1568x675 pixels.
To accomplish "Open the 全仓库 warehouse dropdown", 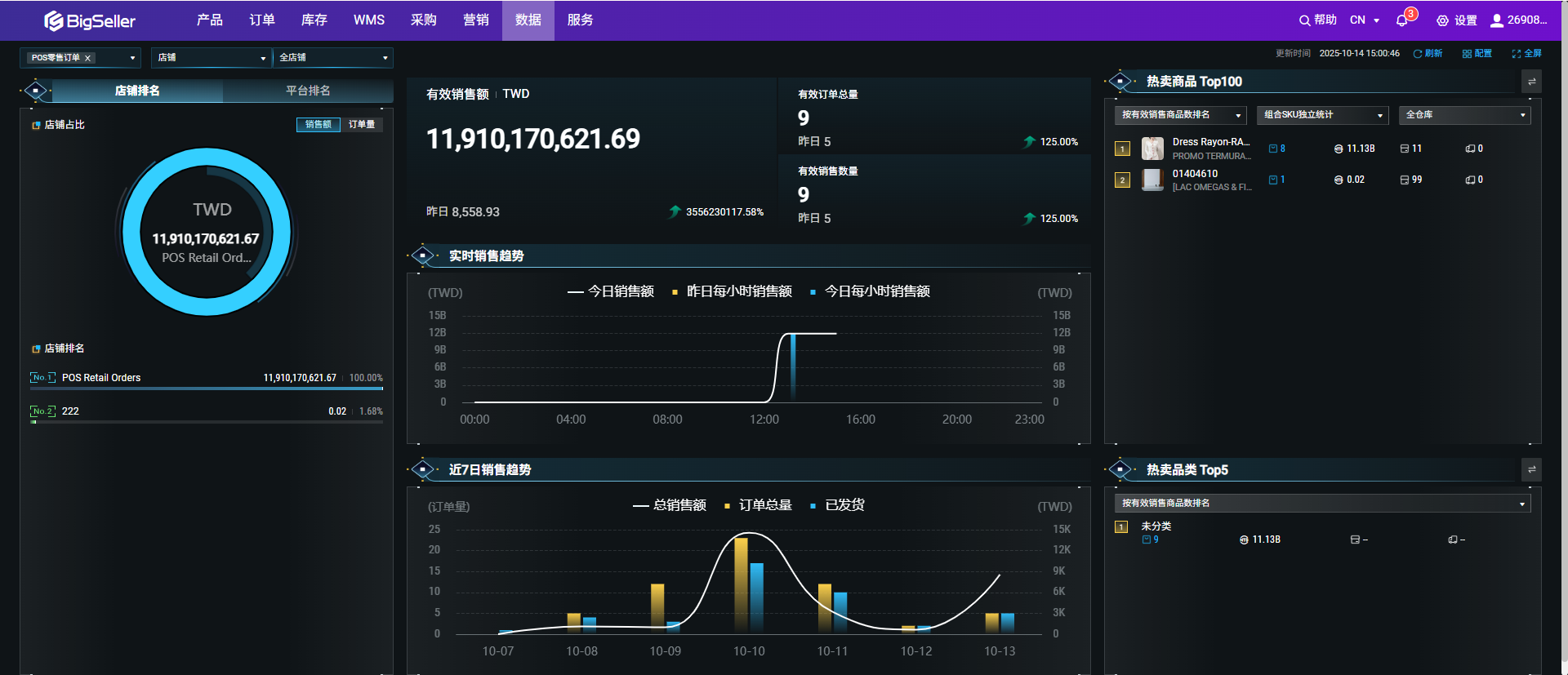I will click(1464, 115).
